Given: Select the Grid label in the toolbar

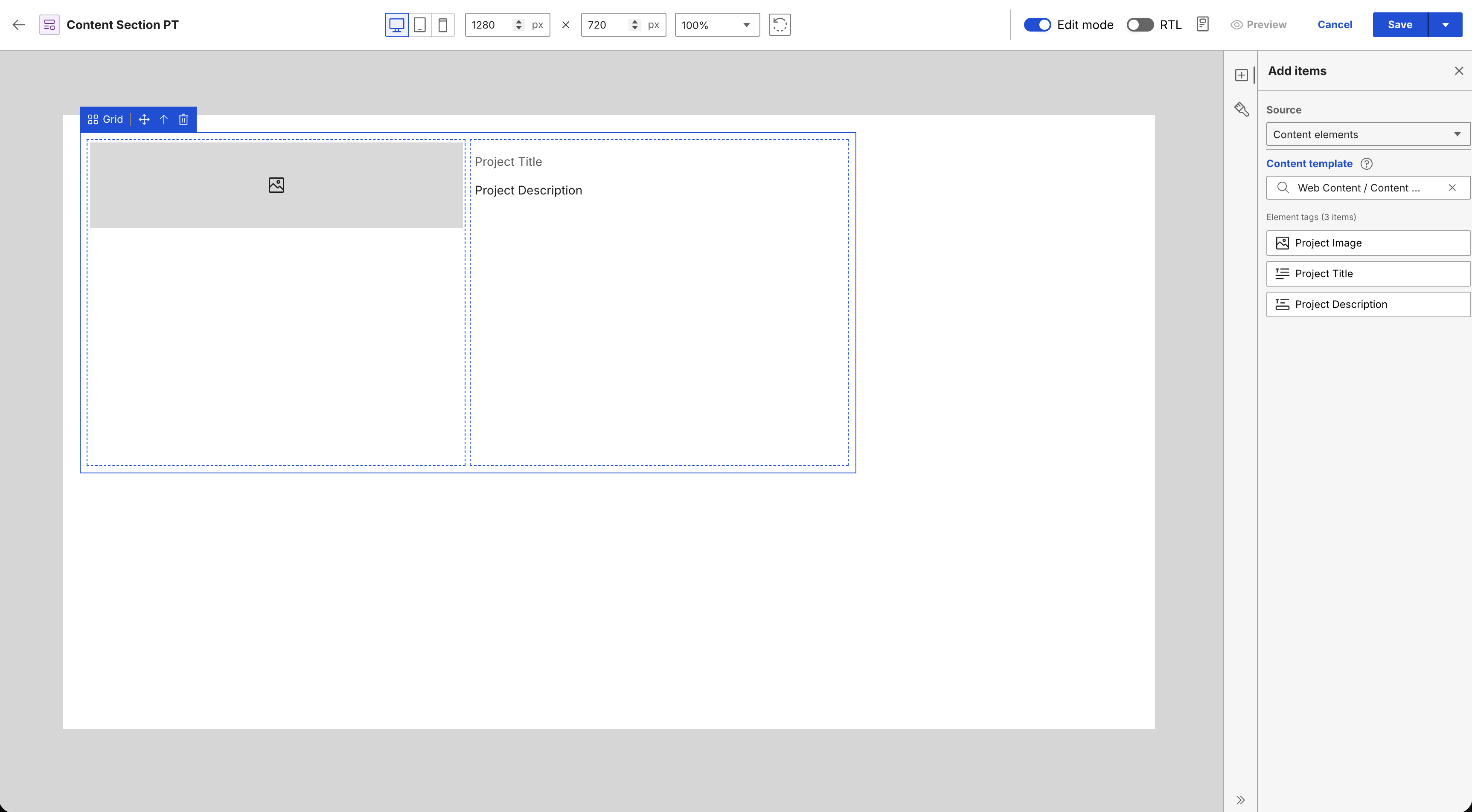Looking at the screenshot, I should (x=106, y=119).
